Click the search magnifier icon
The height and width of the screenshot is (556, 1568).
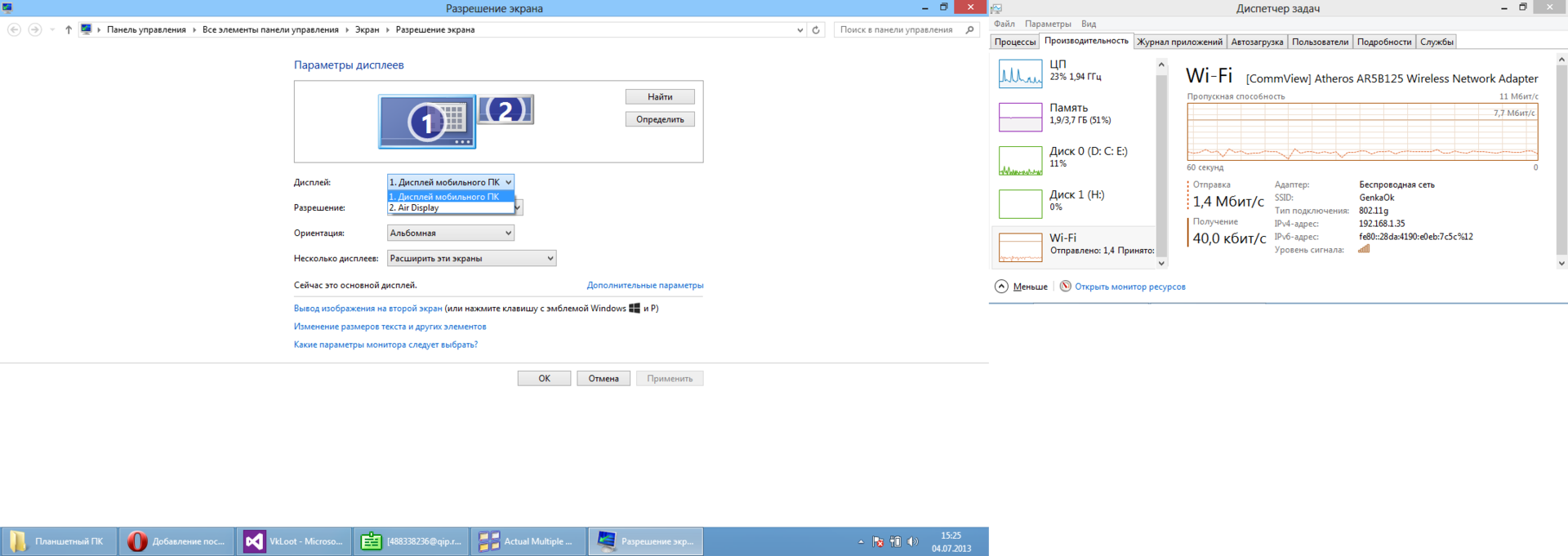969,29
